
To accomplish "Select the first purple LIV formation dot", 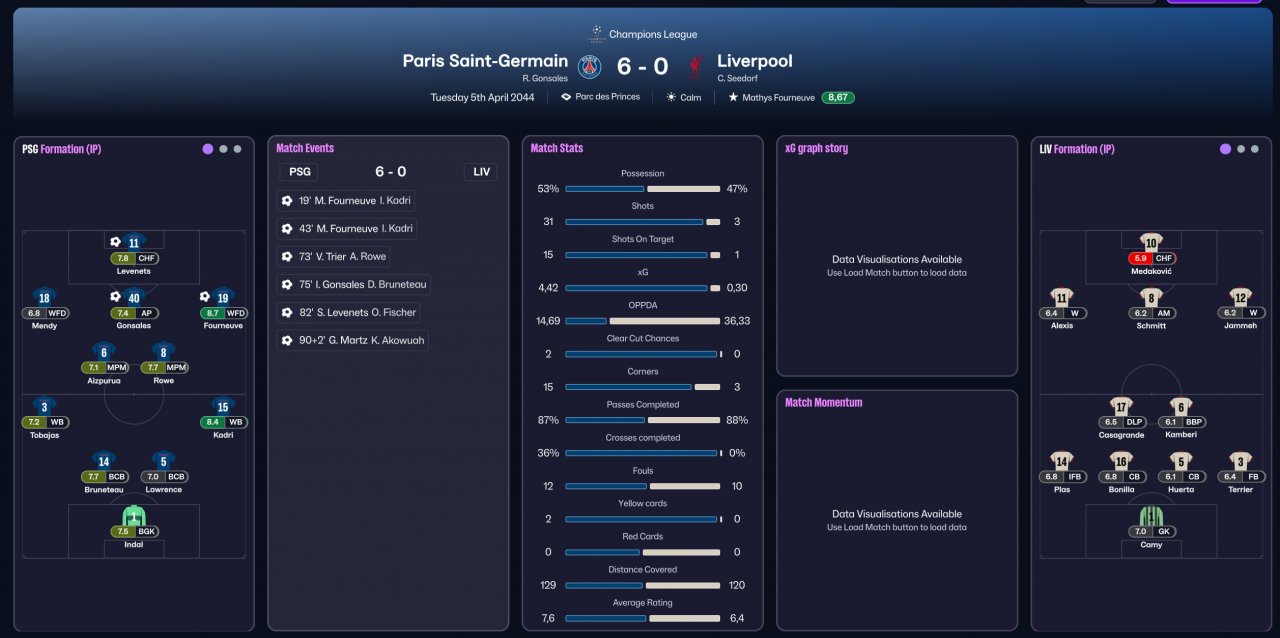I will [x=1225, y=149].
